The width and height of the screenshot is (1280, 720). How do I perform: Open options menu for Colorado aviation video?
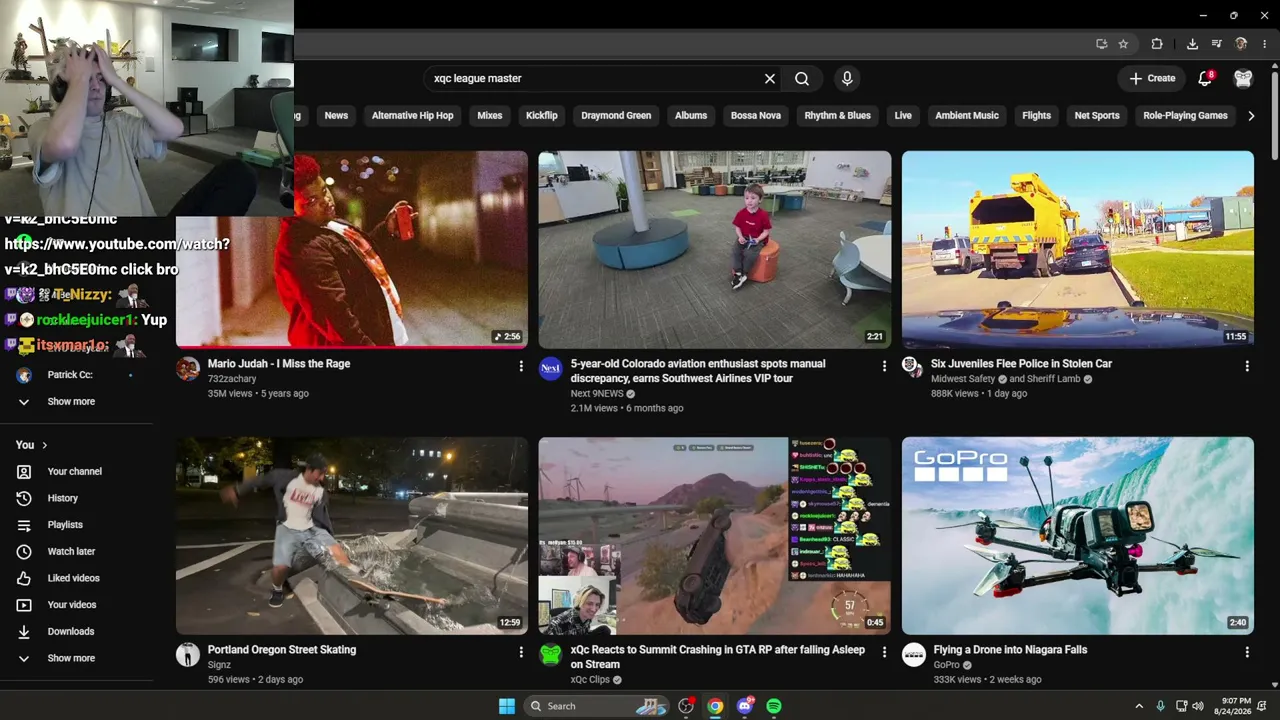click(884, 366)
